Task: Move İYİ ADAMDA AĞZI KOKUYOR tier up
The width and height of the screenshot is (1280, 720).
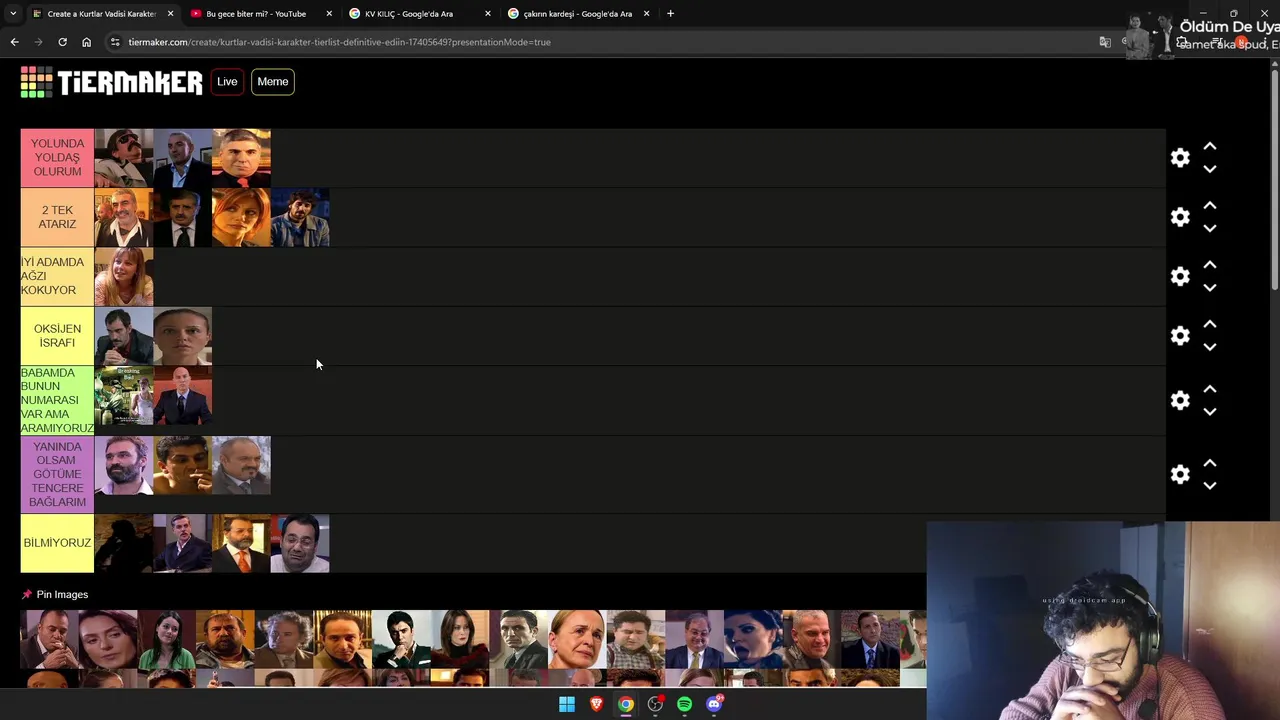Action: (1210, 264)
